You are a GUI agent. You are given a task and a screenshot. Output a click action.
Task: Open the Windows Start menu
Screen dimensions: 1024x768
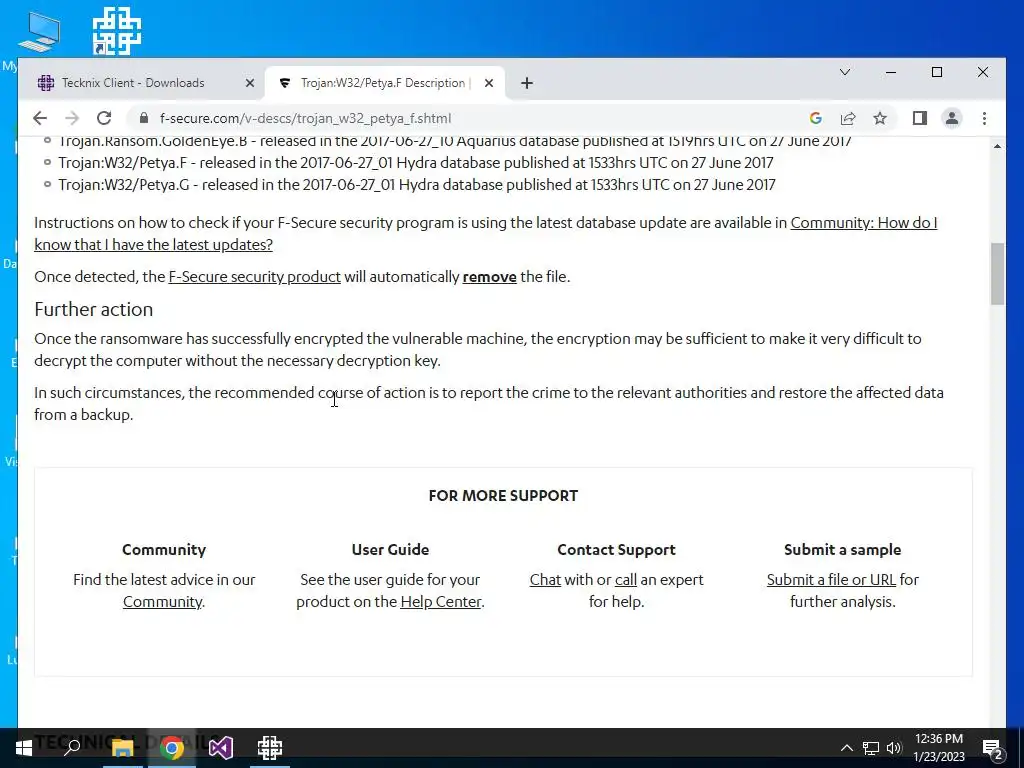[24, 748]
